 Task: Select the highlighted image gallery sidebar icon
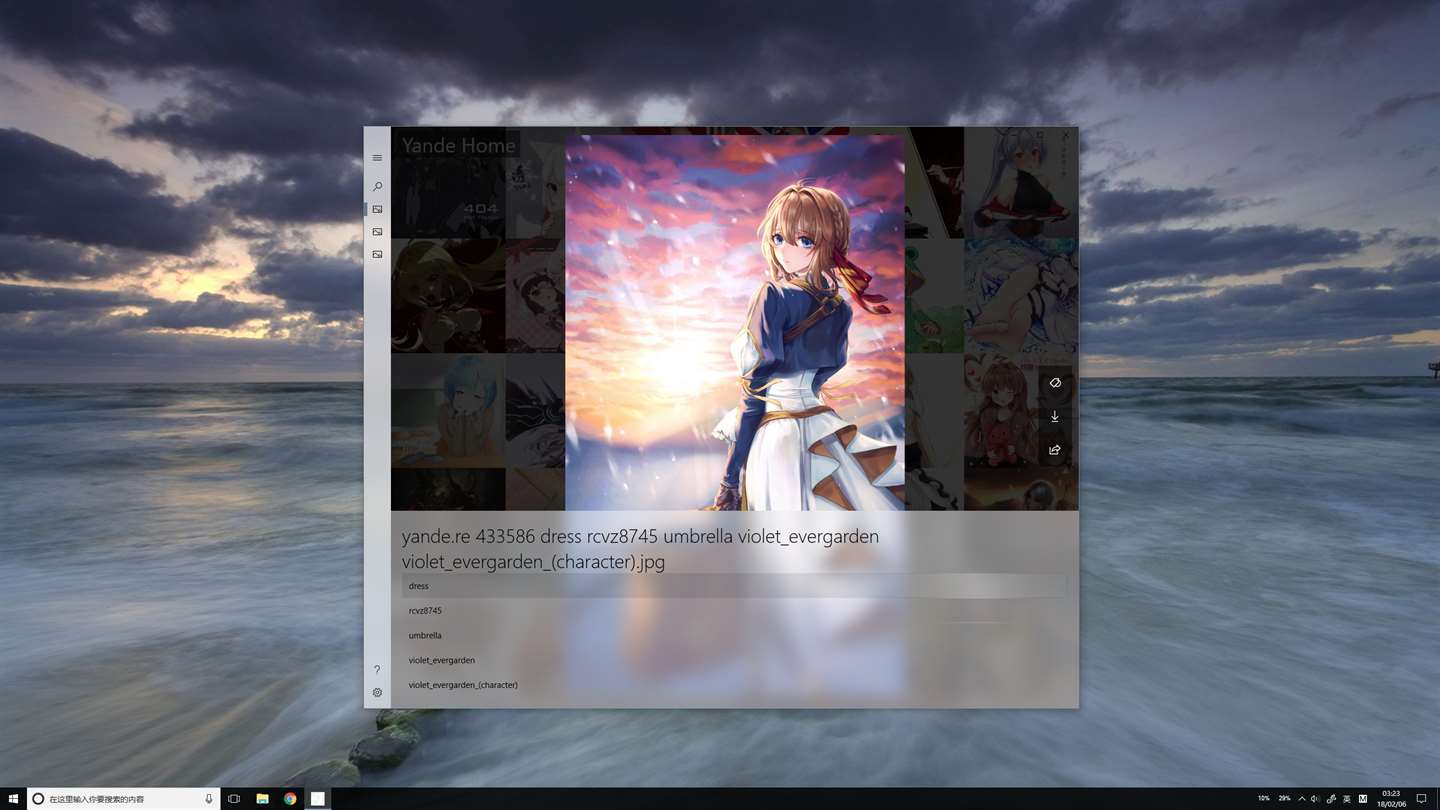pyautogui.click(x=377, y=210)
